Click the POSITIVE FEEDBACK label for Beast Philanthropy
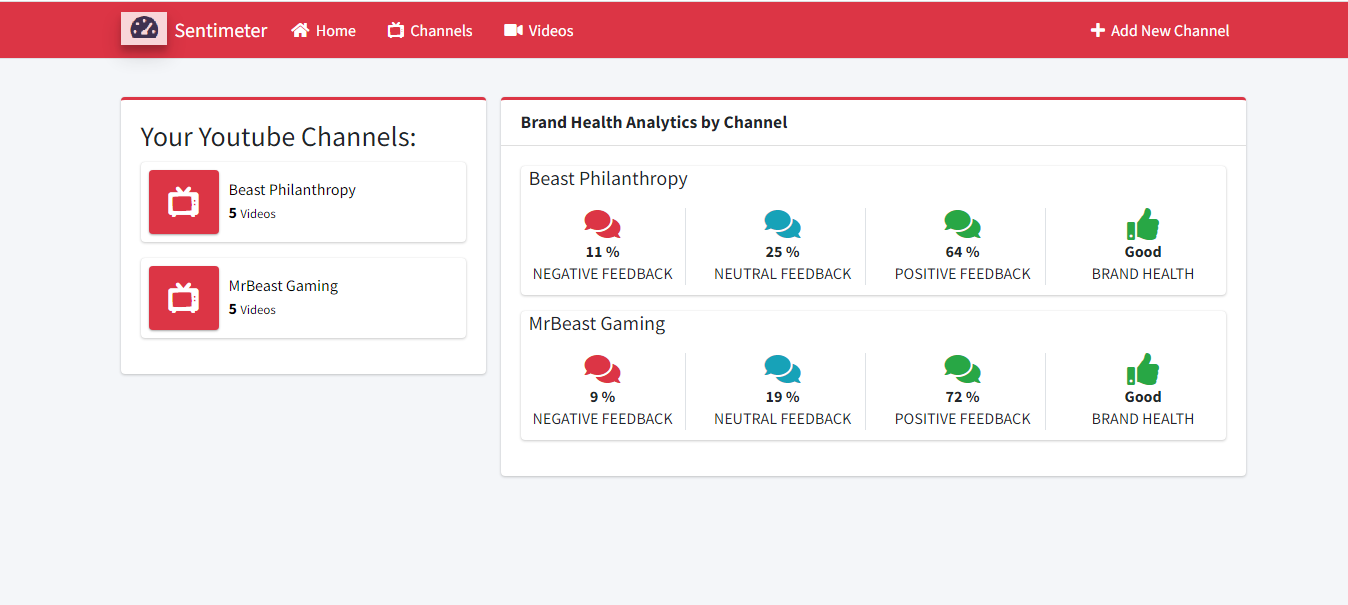Image resolution: width=1348 pixels, height=605 pixels. pos(962,274)
